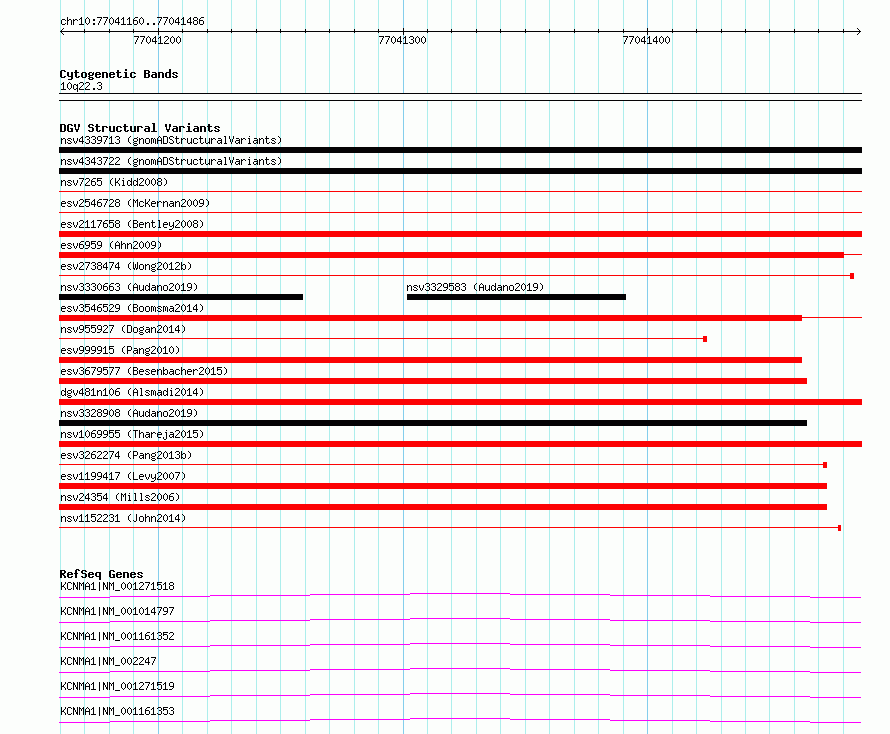Click variant label dgv481n106 (Alsmadi2014)
The width and height of the screenshot is (890, 734).
[132, 392]
